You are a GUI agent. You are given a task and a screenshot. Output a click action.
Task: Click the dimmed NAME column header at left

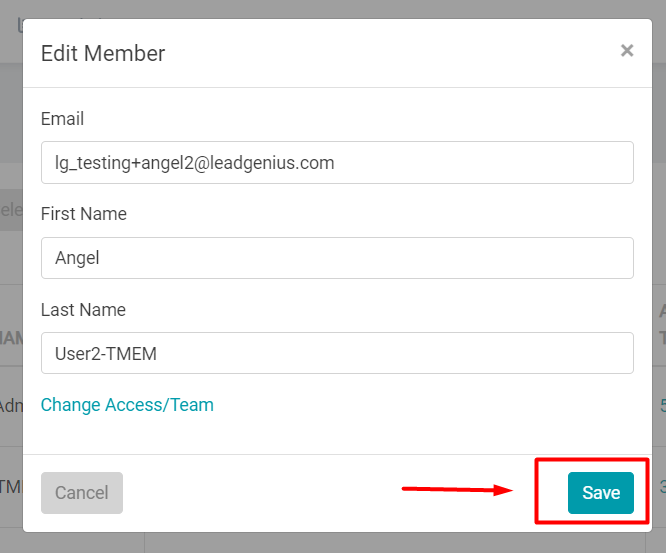click(x=11, y=339)
